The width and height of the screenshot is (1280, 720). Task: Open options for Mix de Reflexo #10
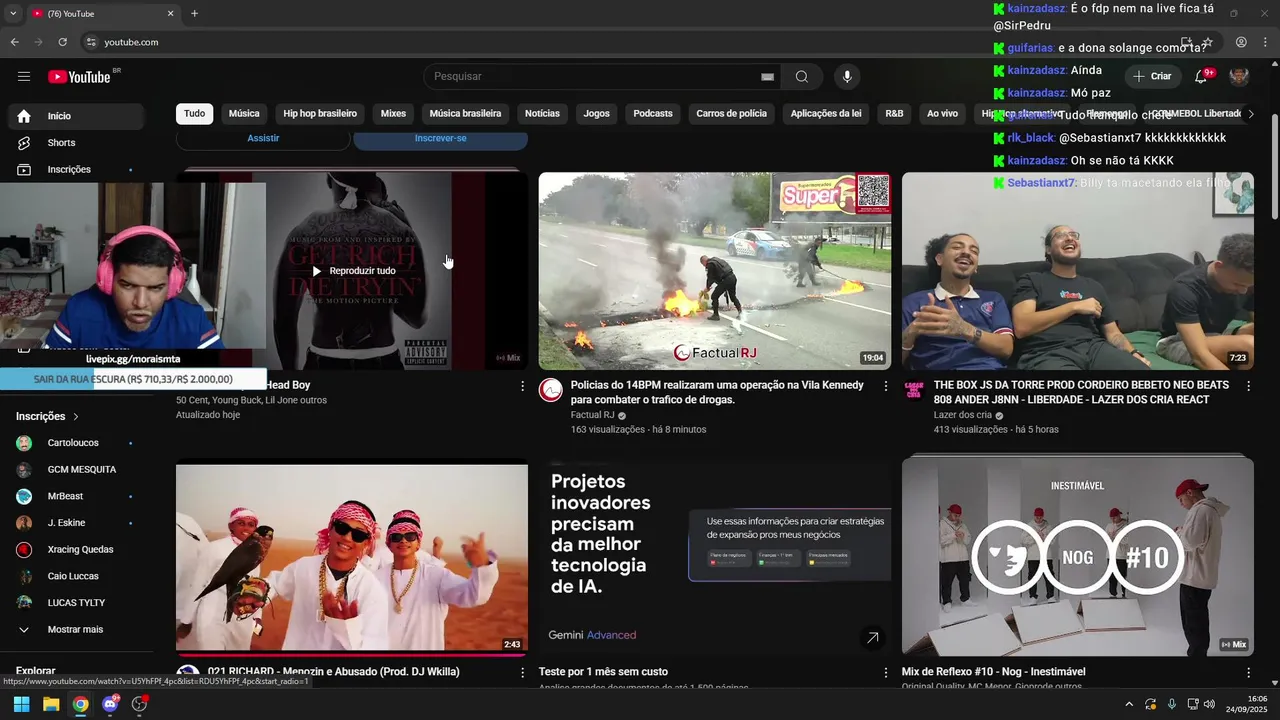(x=1248, y=672)
